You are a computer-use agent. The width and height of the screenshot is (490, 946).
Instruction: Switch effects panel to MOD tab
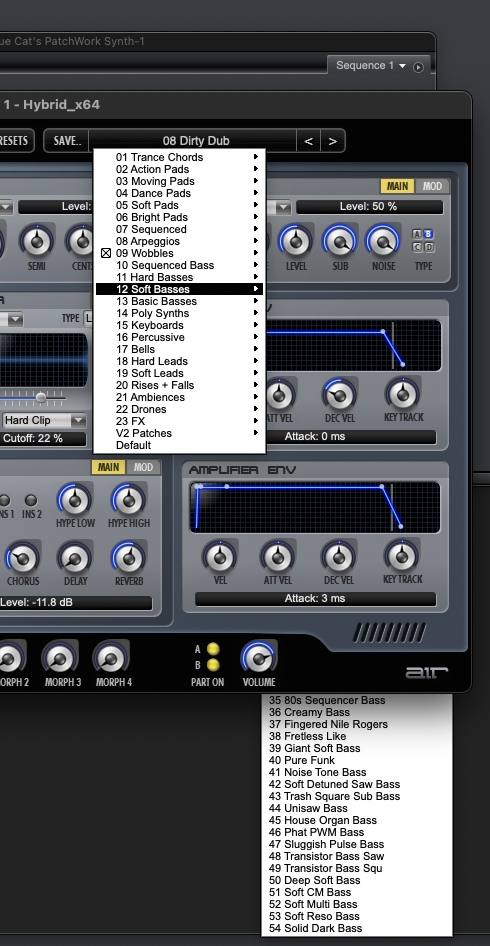pos(143,467)
